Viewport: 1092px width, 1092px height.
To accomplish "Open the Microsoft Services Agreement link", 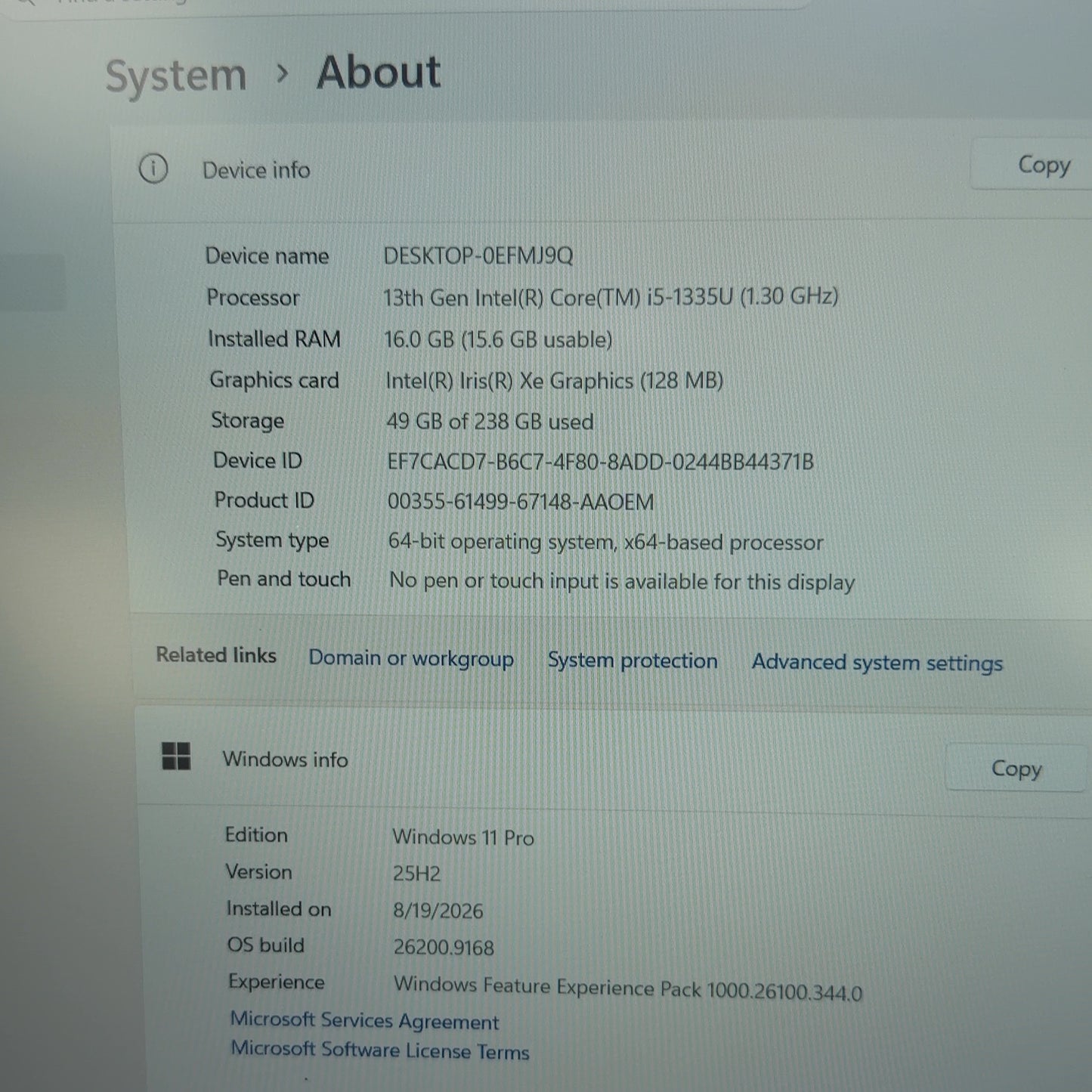I will (x=364, y=1020).
